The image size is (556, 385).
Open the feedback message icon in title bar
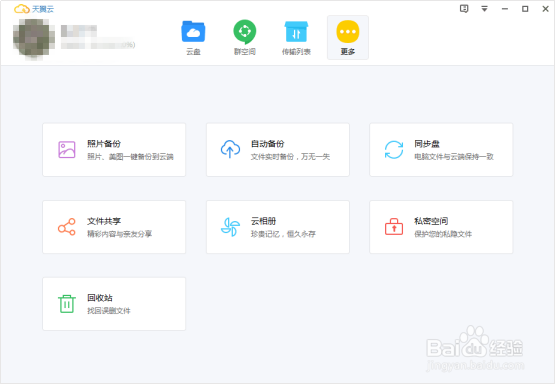tap(464, 9)
